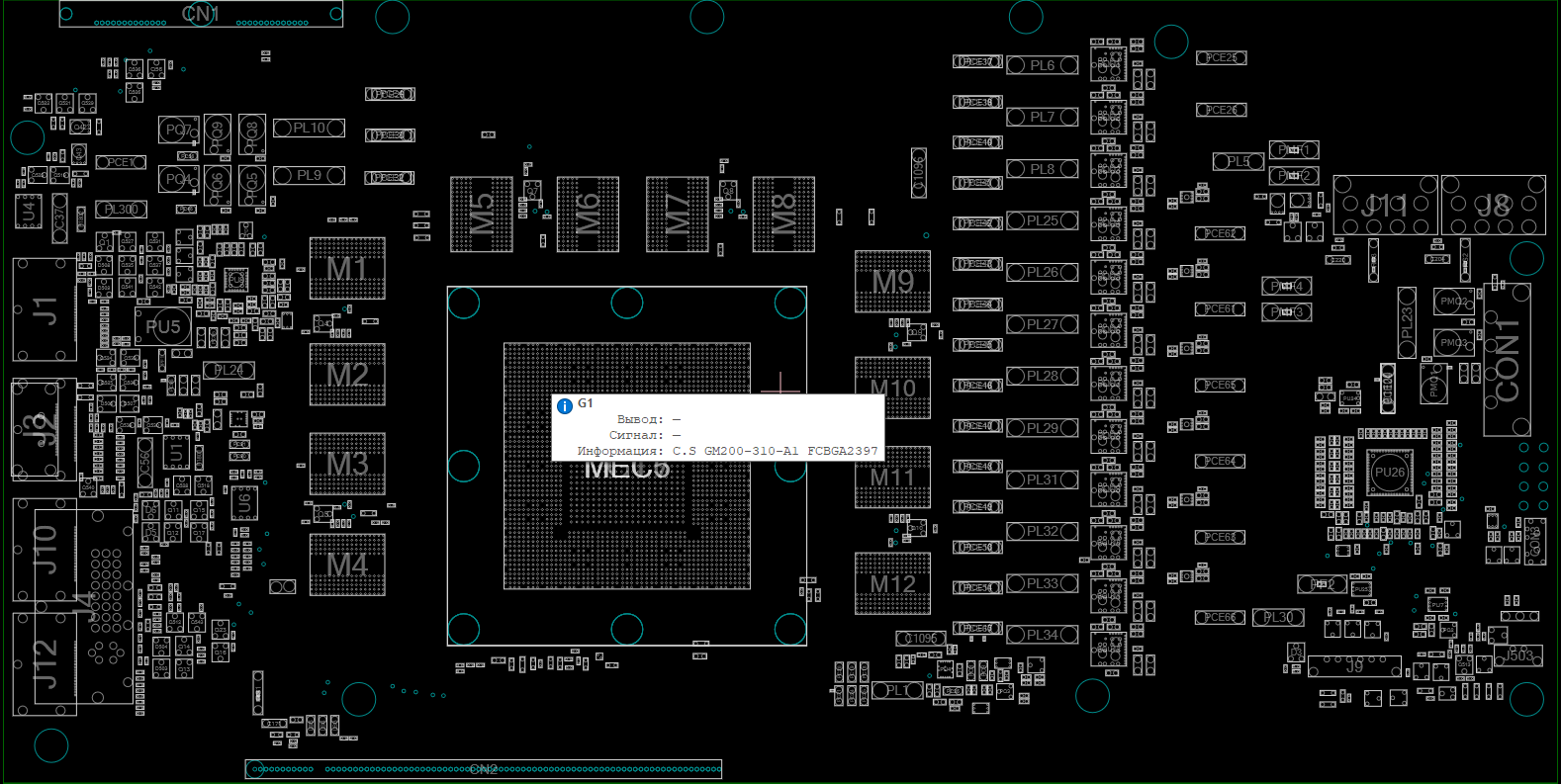Select memory chip M1

[347, 268]
